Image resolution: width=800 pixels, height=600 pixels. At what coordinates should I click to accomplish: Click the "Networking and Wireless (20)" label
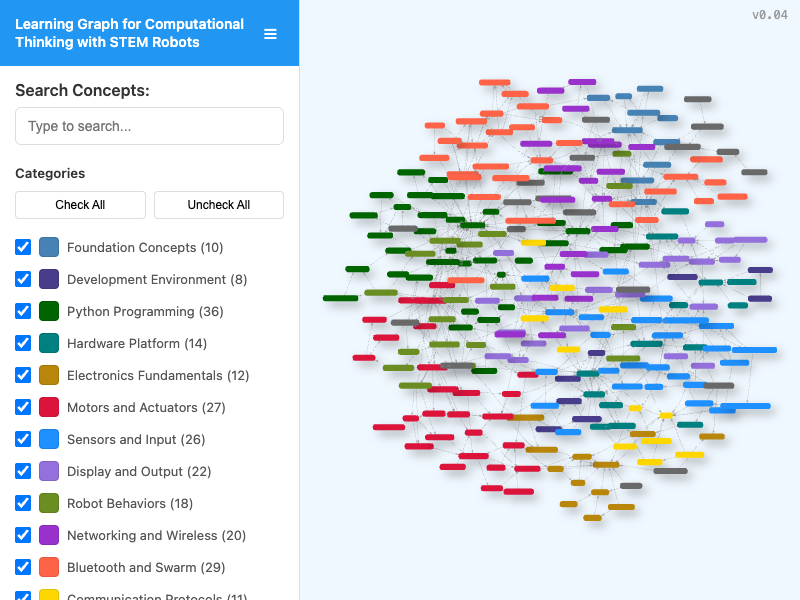point(157,536)
